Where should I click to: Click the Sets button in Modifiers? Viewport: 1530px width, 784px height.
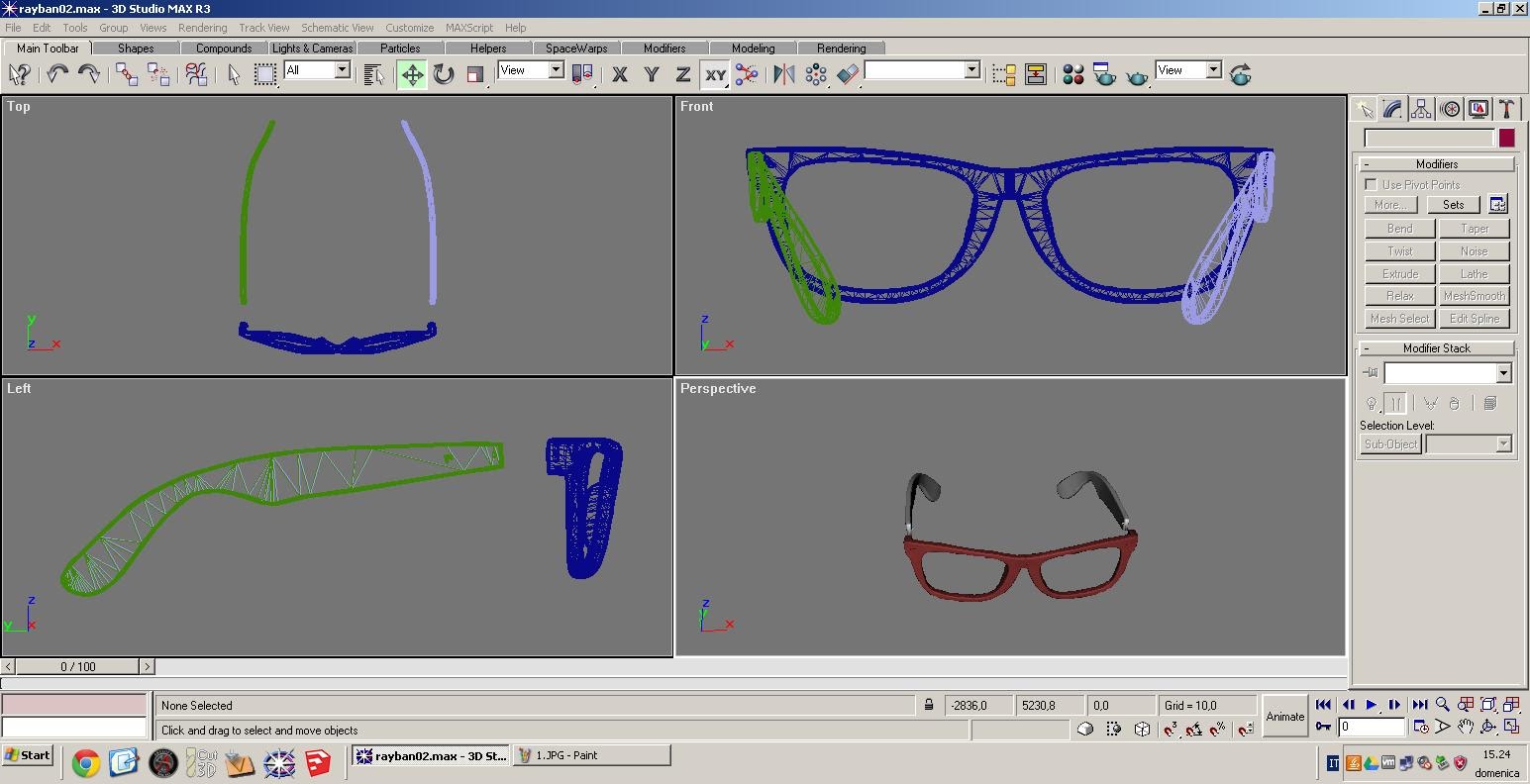click(x=1453, y=205)
